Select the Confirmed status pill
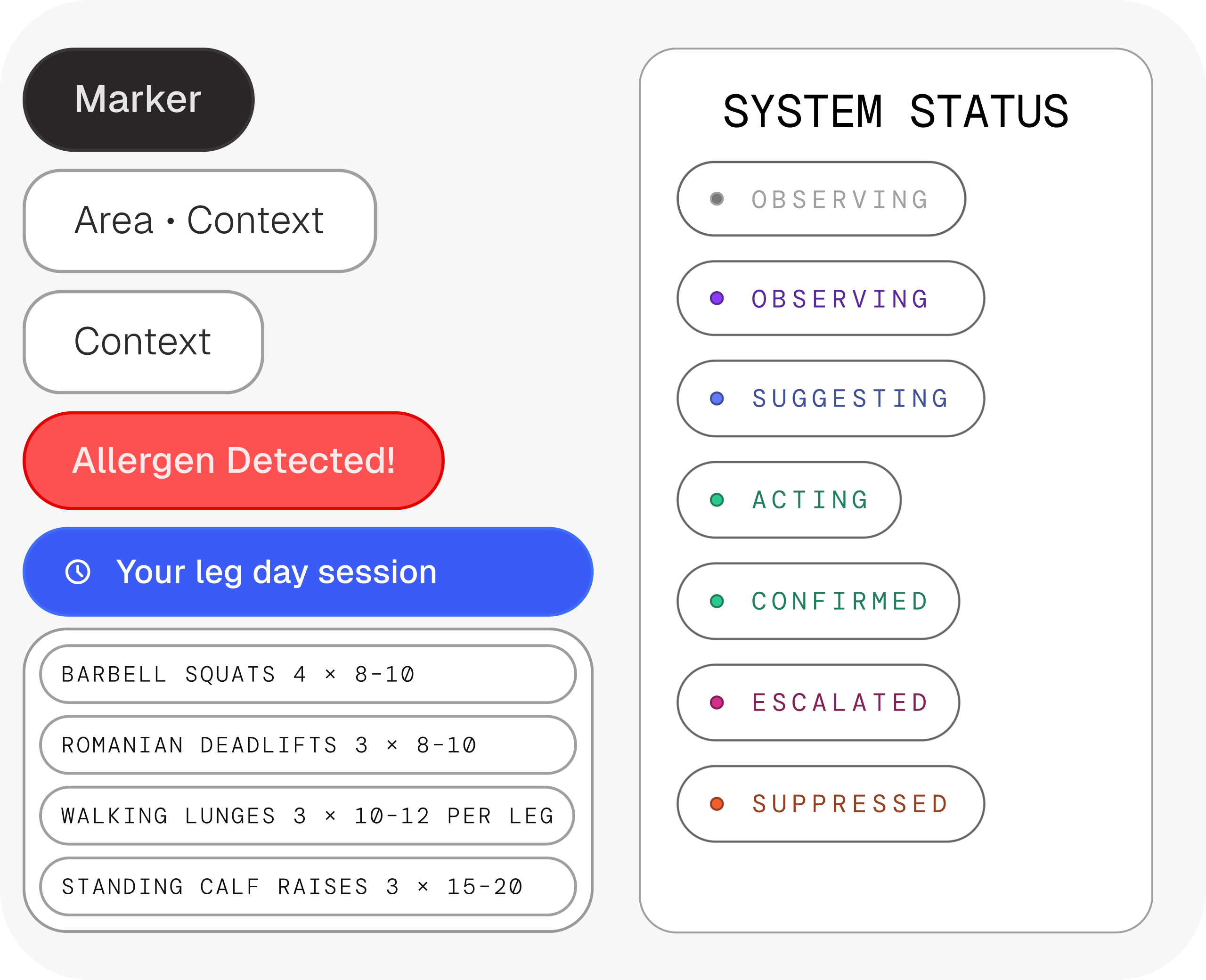This screenshot has height=980, width=1206. point(818,601)
